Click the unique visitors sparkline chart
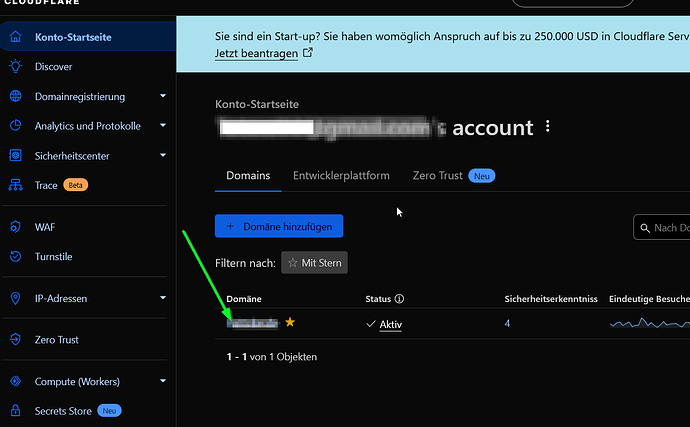Screen dimensions: 690x427 [x=650, y=324]
